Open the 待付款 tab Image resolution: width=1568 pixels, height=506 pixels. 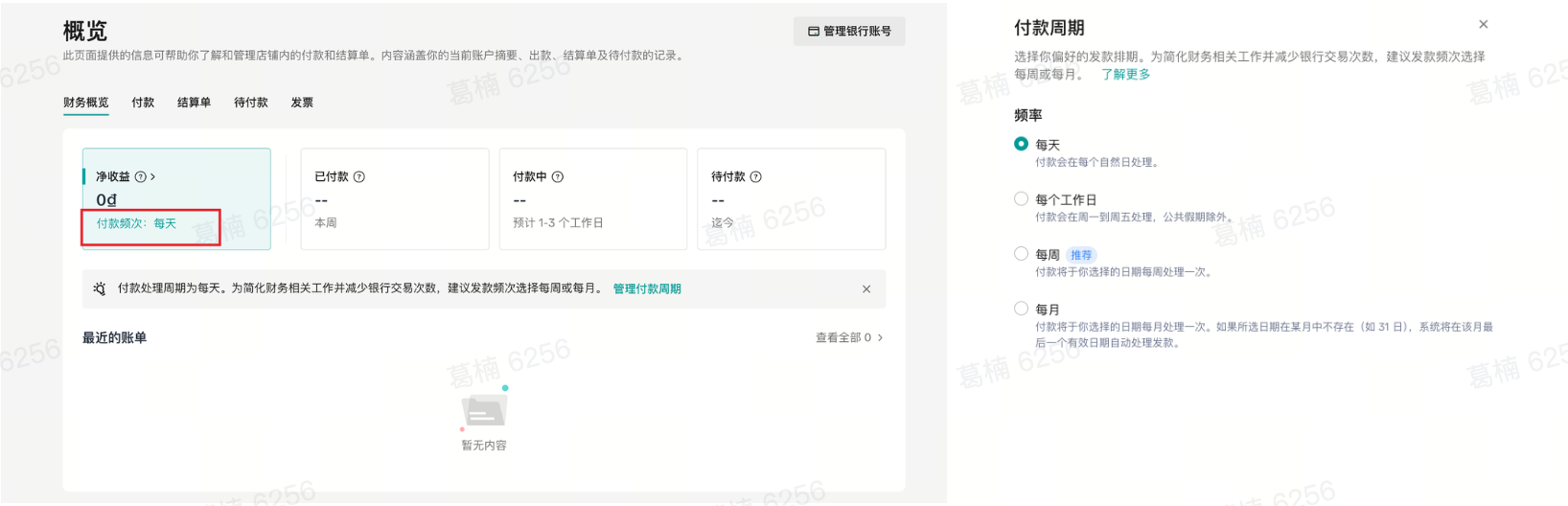coord(251,103)
